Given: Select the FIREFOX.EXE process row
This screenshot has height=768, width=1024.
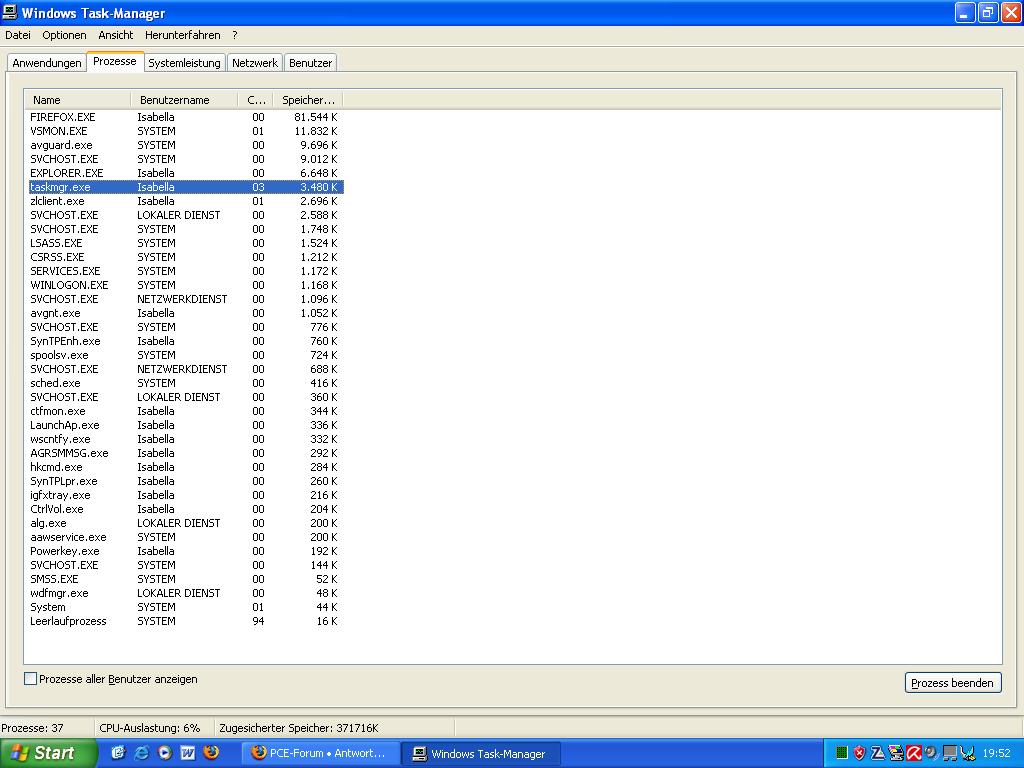Looking at the screenshot, I should (x=63, y=117).
